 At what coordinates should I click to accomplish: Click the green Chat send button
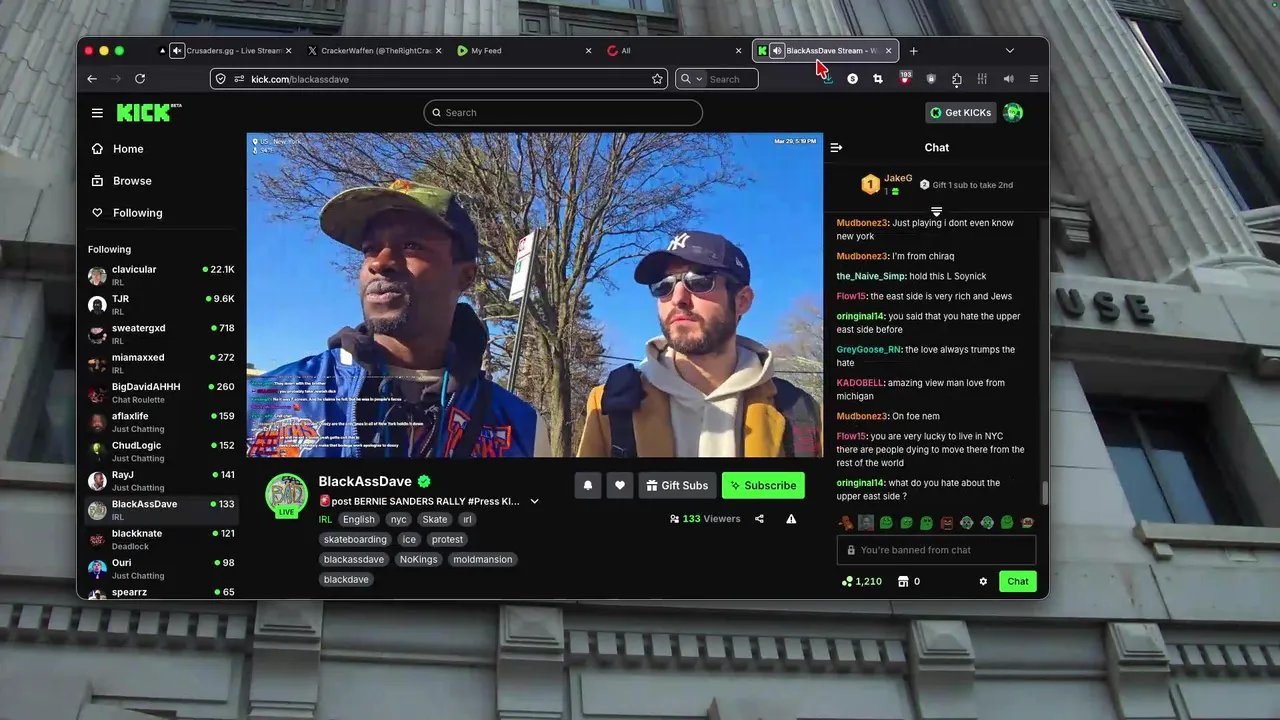click(1017, 581)
